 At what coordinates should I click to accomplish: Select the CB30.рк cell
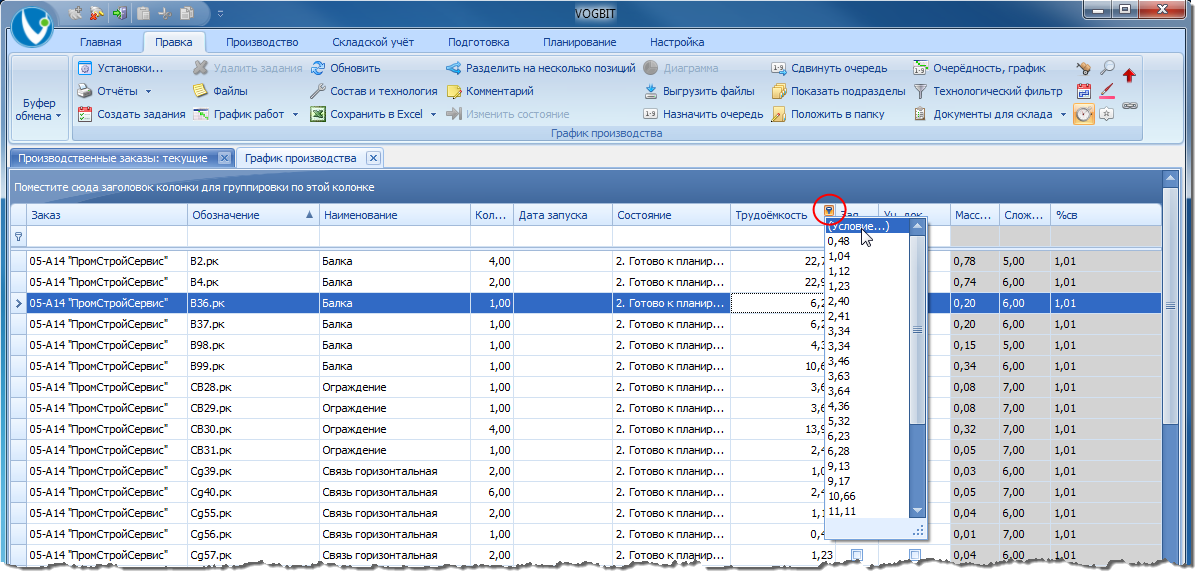point(252,429)
